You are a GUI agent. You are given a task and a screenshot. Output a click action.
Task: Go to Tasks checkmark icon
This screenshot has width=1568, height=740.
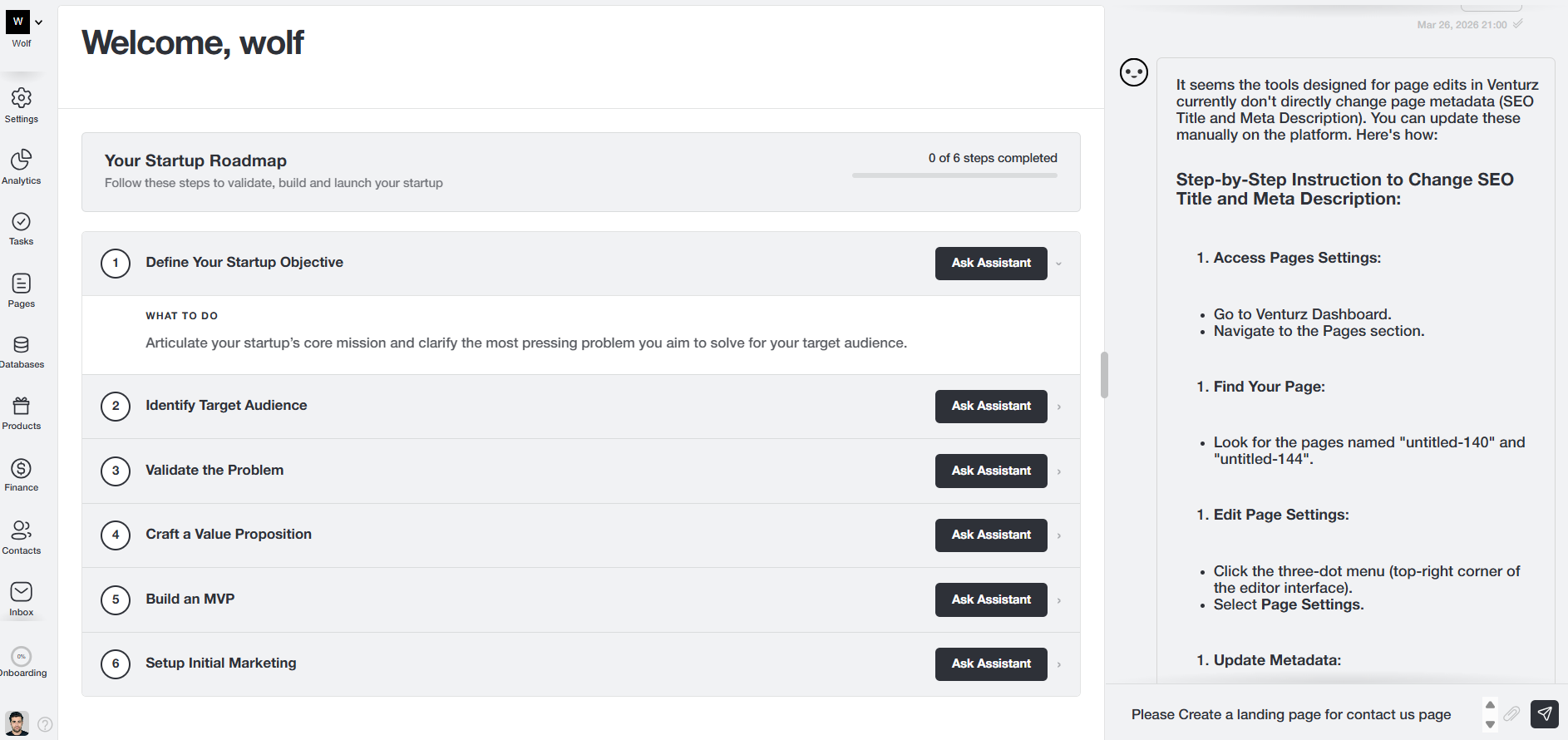pos(22,222)
